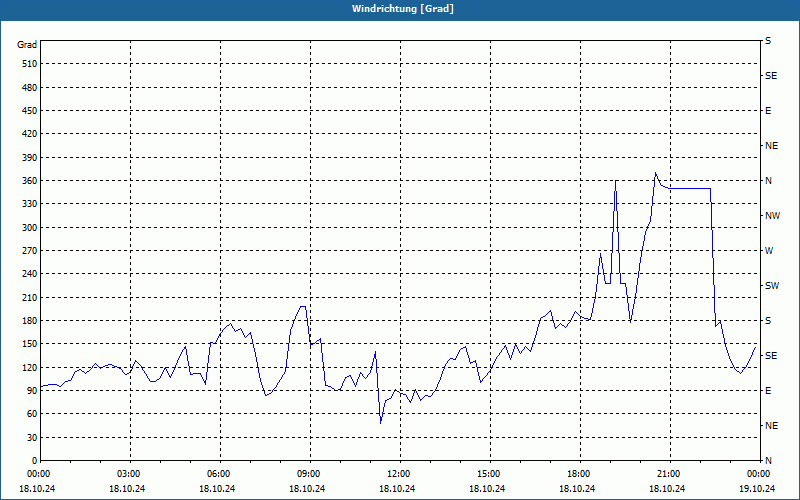This screenshot has width=800, height=500.
Task: Click the 21:00 time label
Action: click(x=669, y=473)
